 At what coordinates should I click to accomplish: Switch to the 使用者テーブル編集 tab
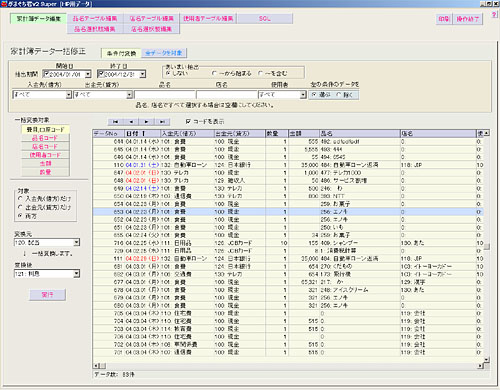tap(208, 19)
